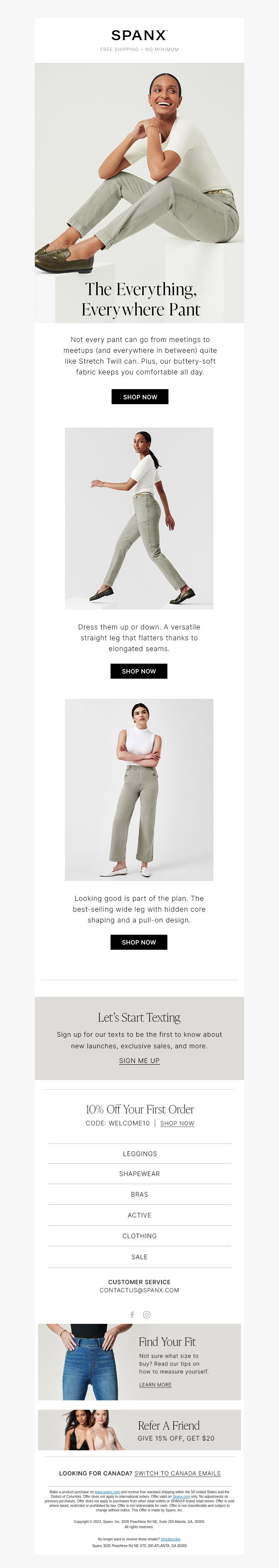The height and width of the screenshot is (1568, 279).
Task: Open the Active category link
Action: [140, 1215]
